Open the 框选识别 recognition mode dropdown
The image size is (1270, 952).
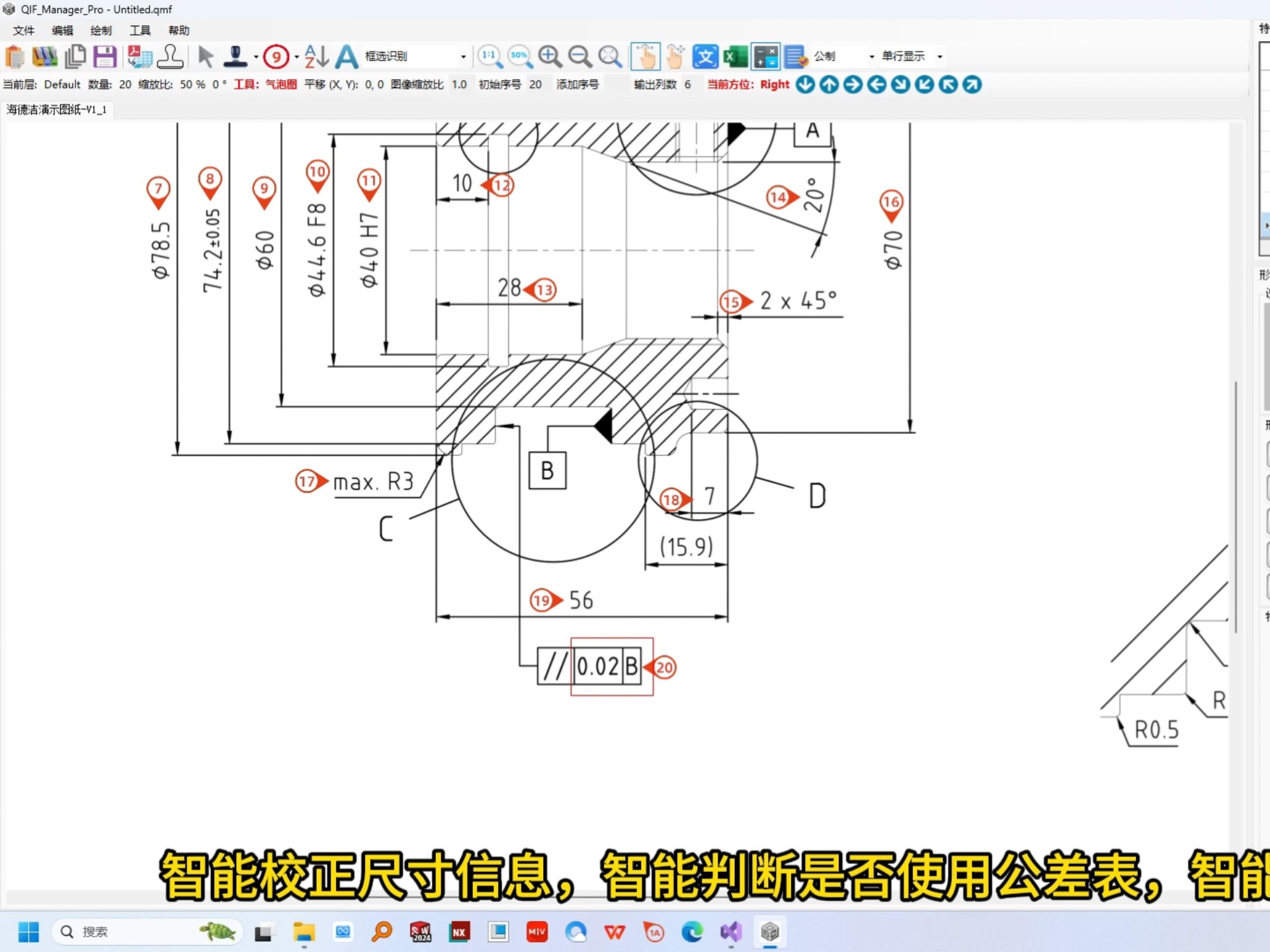[462, 56]
